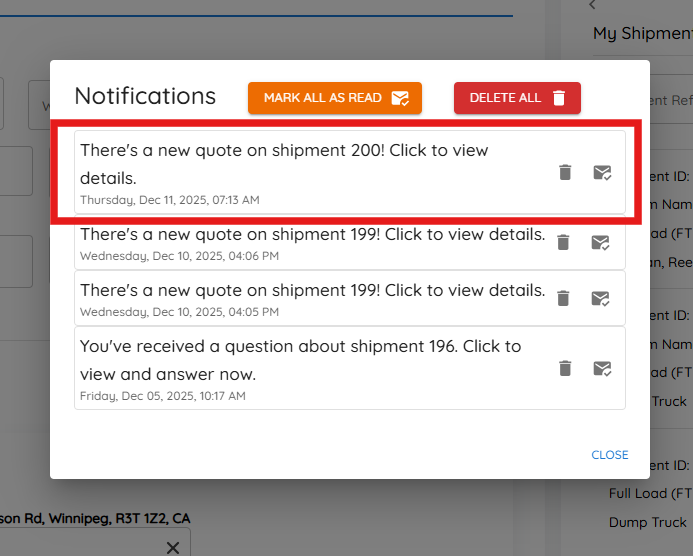The image size is (693, 556).
Task: Click the Delete All button
Action: pos(517,98)
